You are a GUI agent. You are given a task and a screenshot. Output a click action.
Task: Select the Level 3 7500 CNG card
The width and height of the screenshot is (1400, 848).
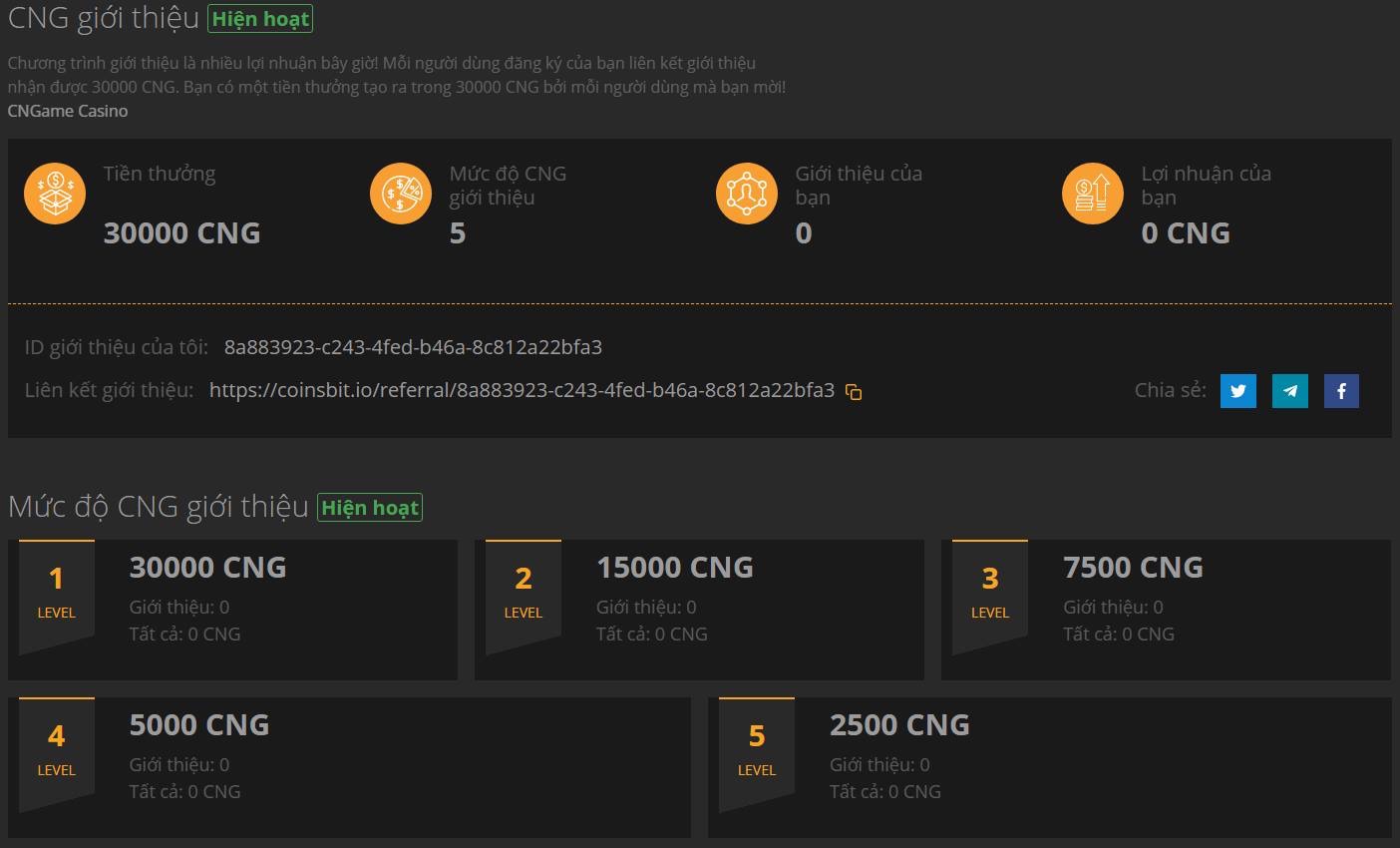1166,610
